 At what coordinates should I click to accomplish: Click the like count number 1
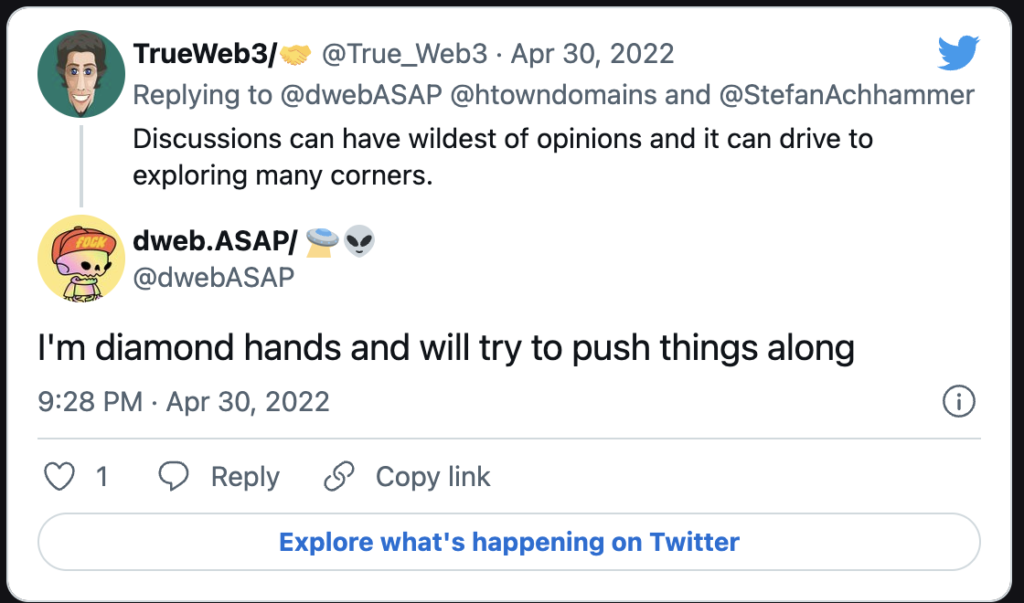102,477
